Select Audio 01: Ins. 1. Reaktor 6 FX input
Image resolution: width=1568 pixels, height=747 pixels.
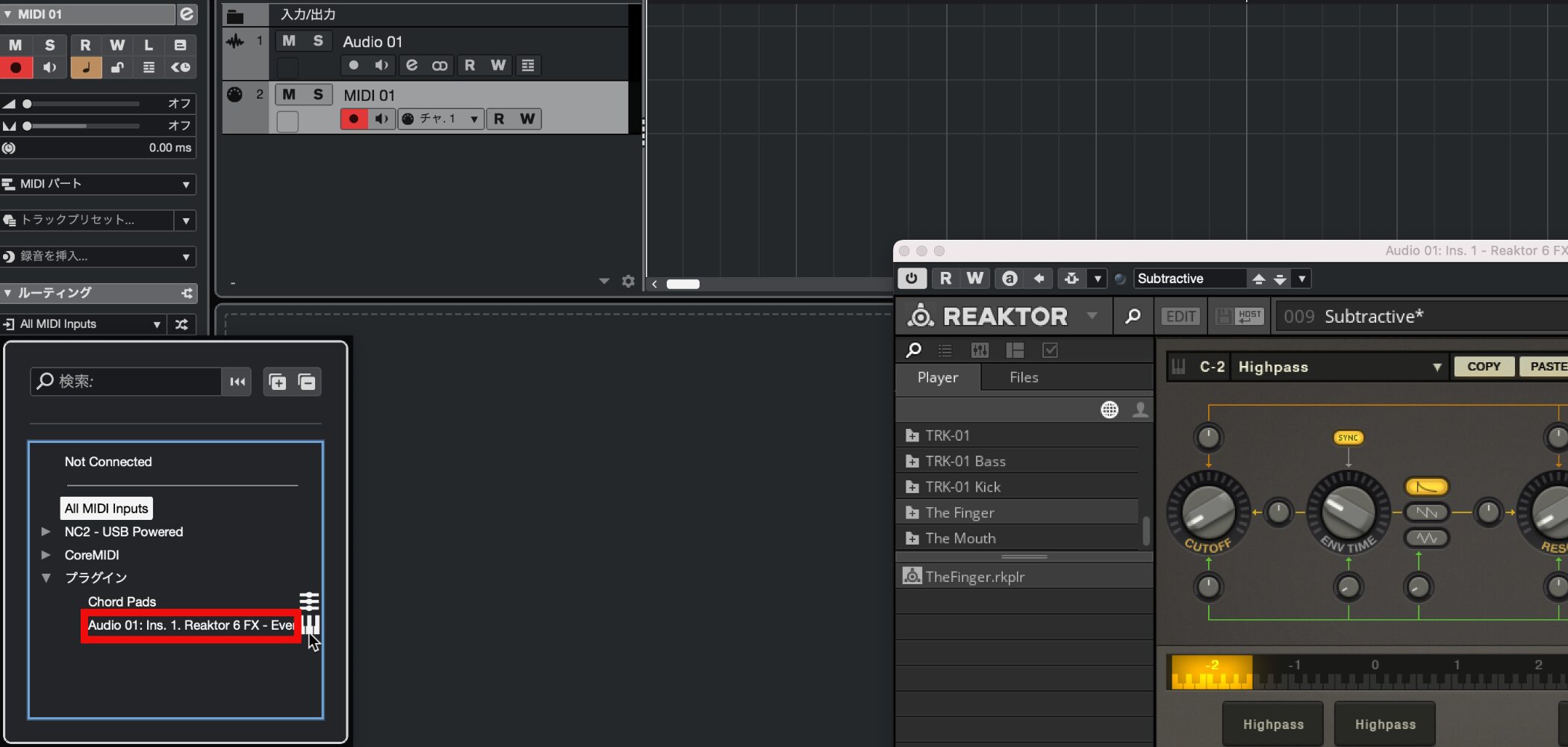(191, 625)
